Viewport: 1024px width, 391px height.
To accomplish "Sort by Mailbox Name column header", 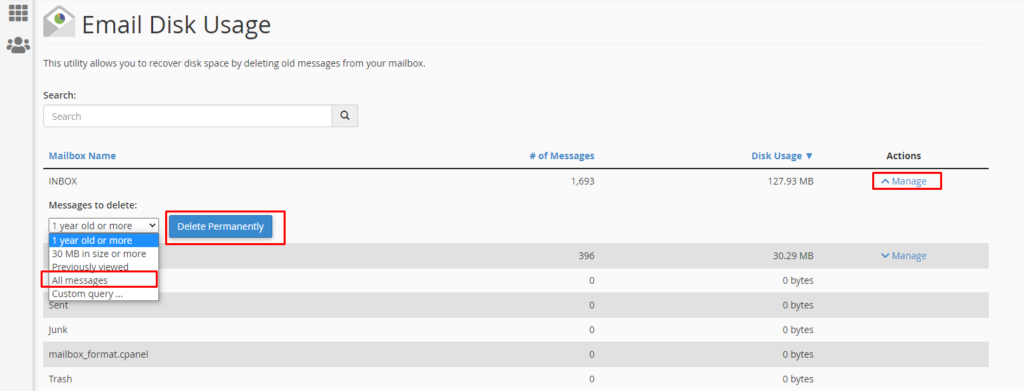I will coord(82,156).
